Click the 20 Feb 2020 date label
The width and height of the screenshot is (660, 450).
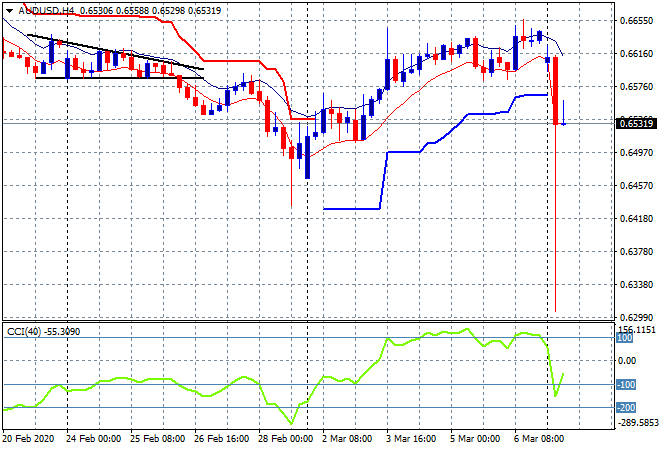[x=28, y=438]
